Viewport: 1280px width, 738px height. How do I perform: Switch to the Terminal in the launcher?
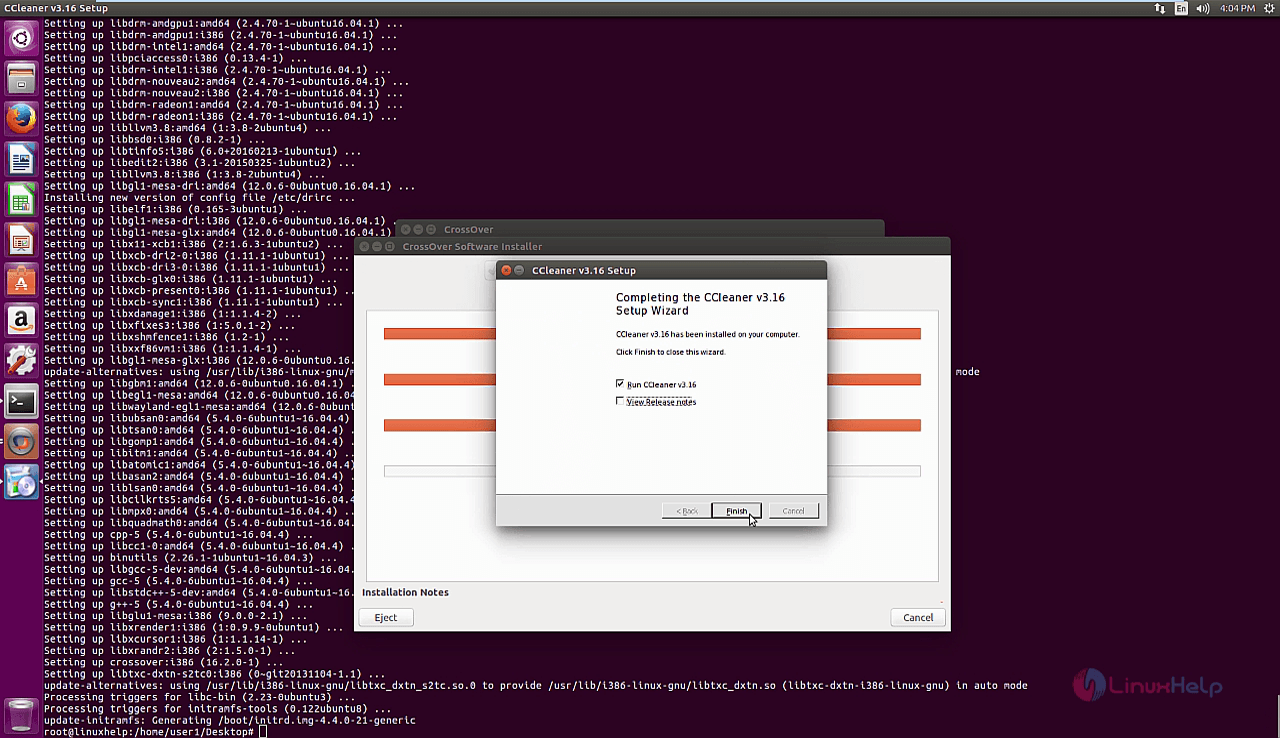click(22, 402)
